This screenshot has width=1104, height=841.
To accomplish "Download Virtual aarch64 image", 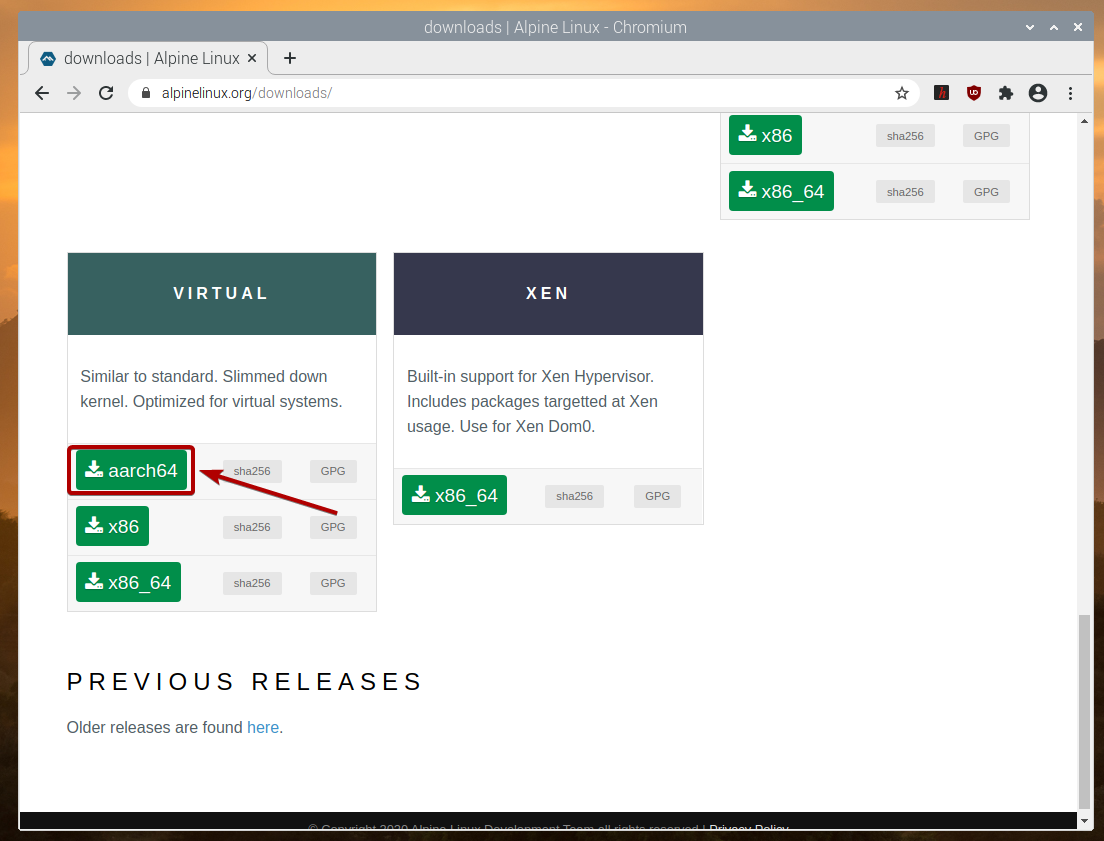I will 132,470.
